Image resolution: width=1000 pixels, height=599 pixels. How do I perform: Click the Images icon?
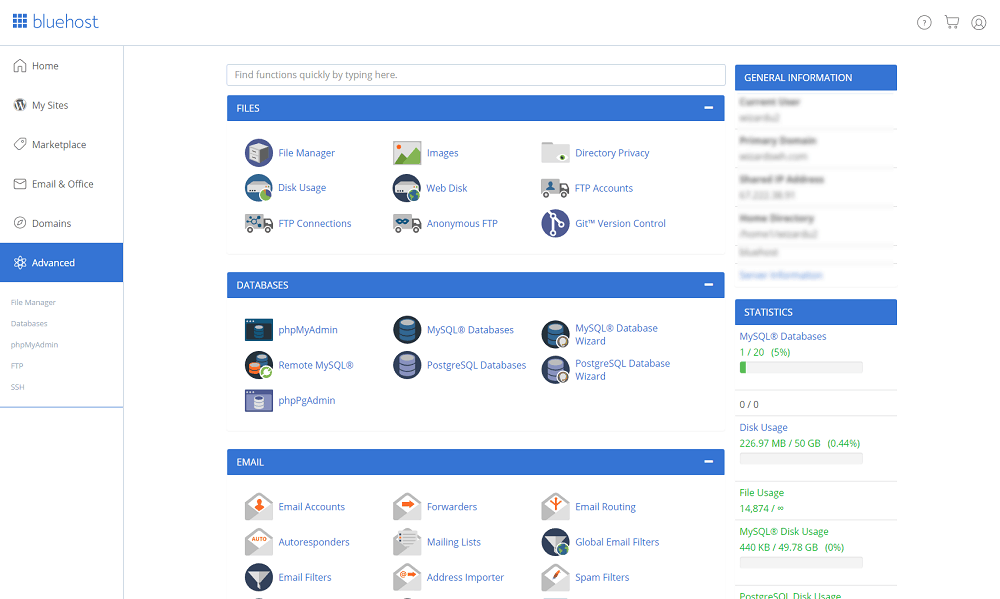pos(407,153)
